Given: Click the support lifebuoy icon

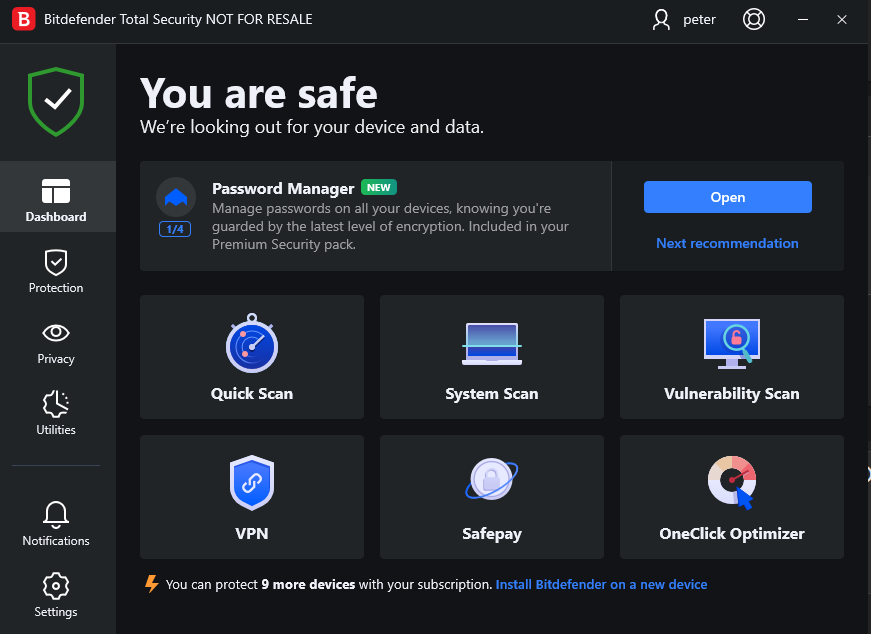Looking at the screenshot, I should [754, 19].
